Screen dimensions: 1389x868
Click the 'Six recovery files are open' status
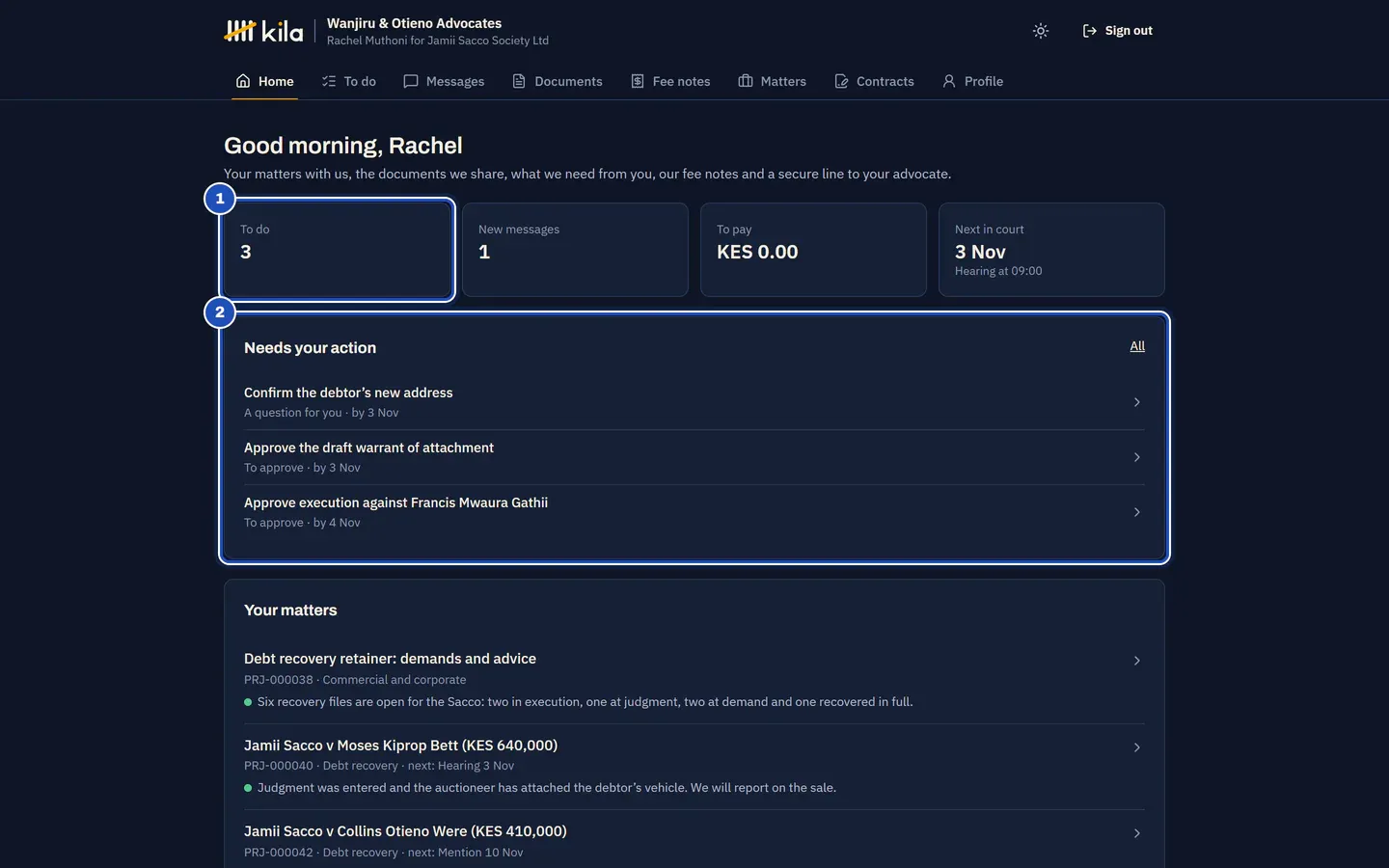[x=585, y=702]
